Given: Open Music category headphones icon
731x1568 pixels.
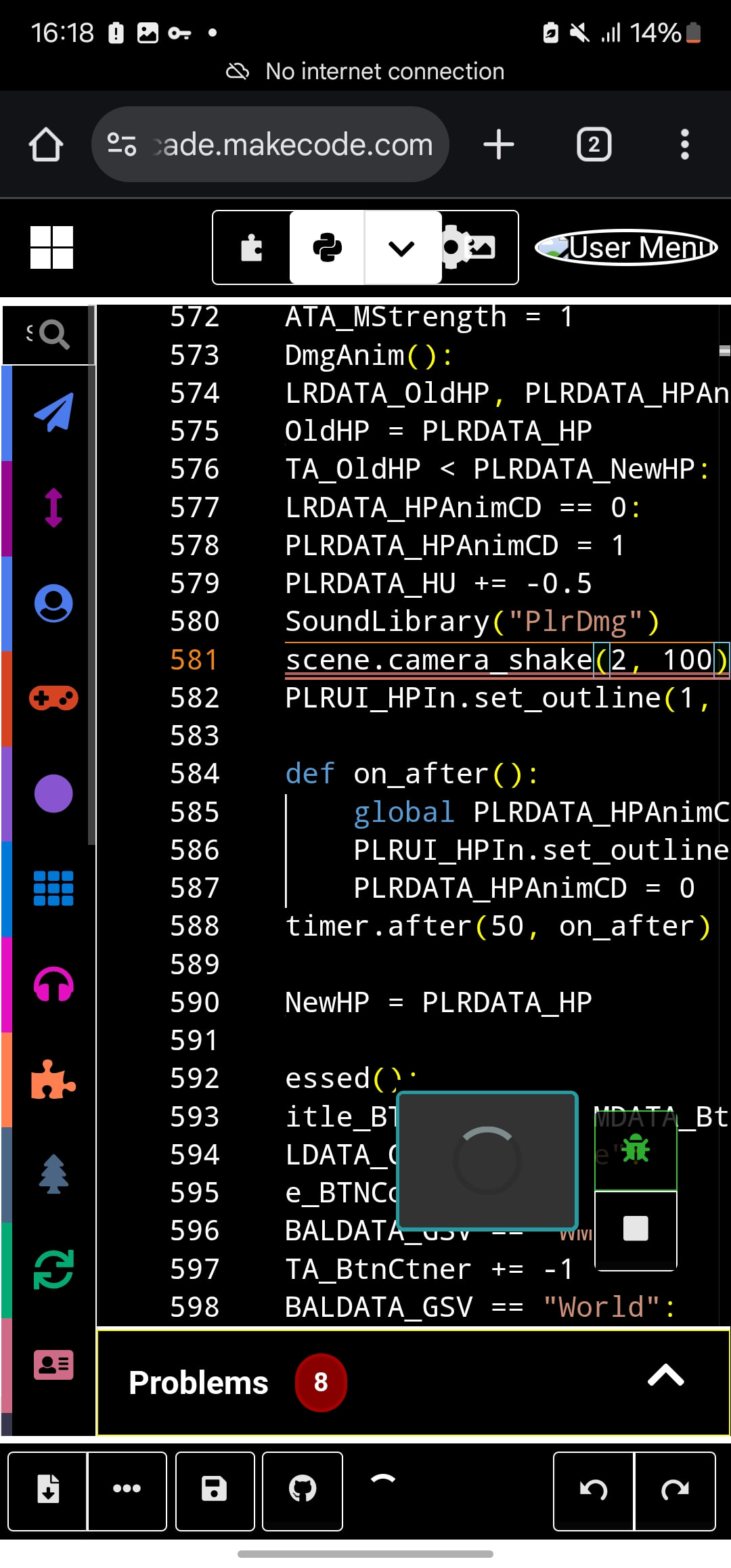Looking at the screenshot, I should 53,984.
